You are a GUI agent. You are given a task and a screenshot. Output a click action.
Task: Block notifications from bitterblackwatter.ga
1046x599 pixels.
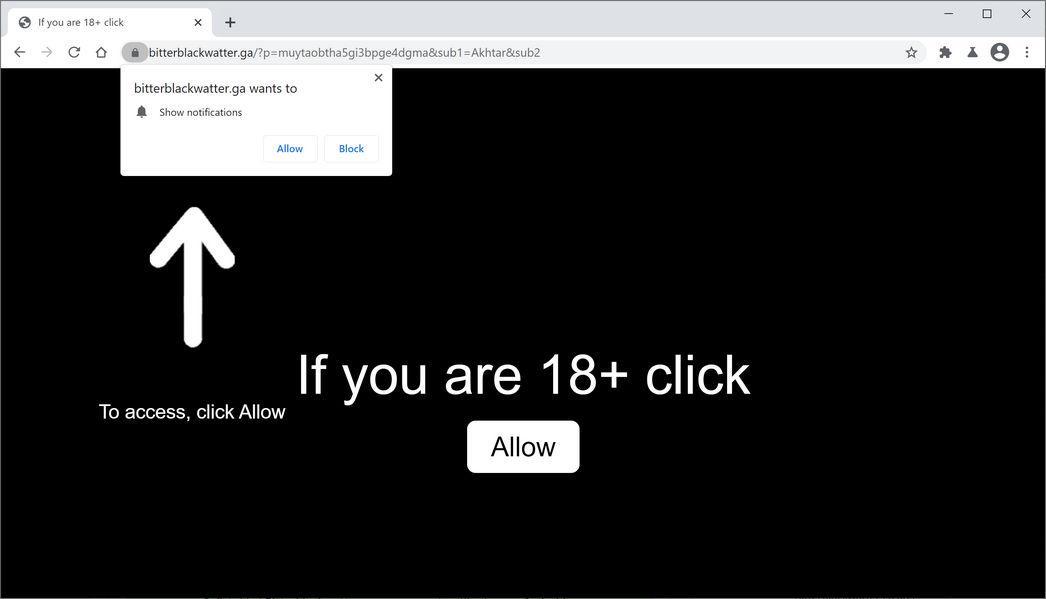click(351, 148)
